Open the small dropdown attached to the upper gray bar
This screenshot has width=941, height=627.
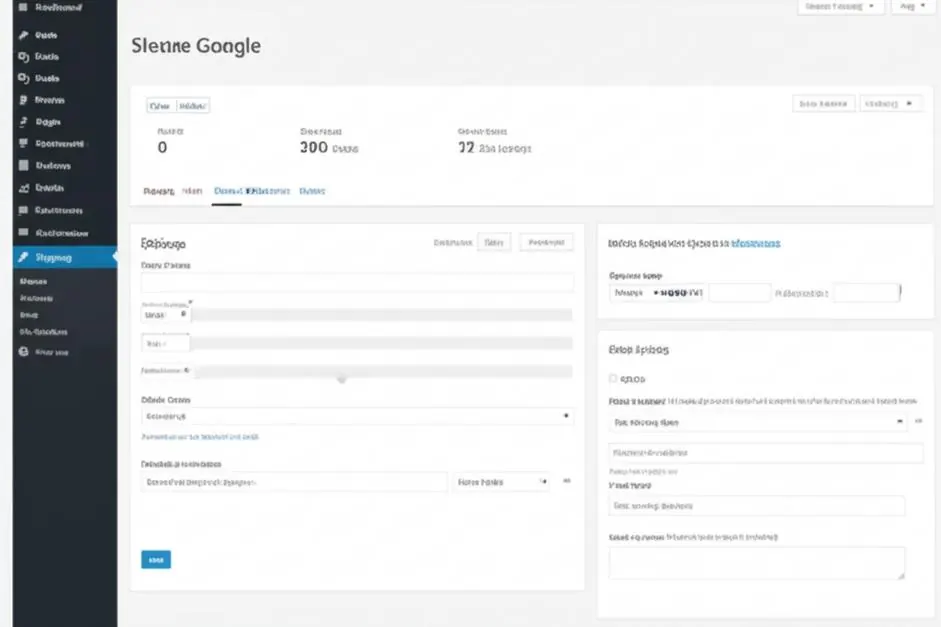click(166, 315)
